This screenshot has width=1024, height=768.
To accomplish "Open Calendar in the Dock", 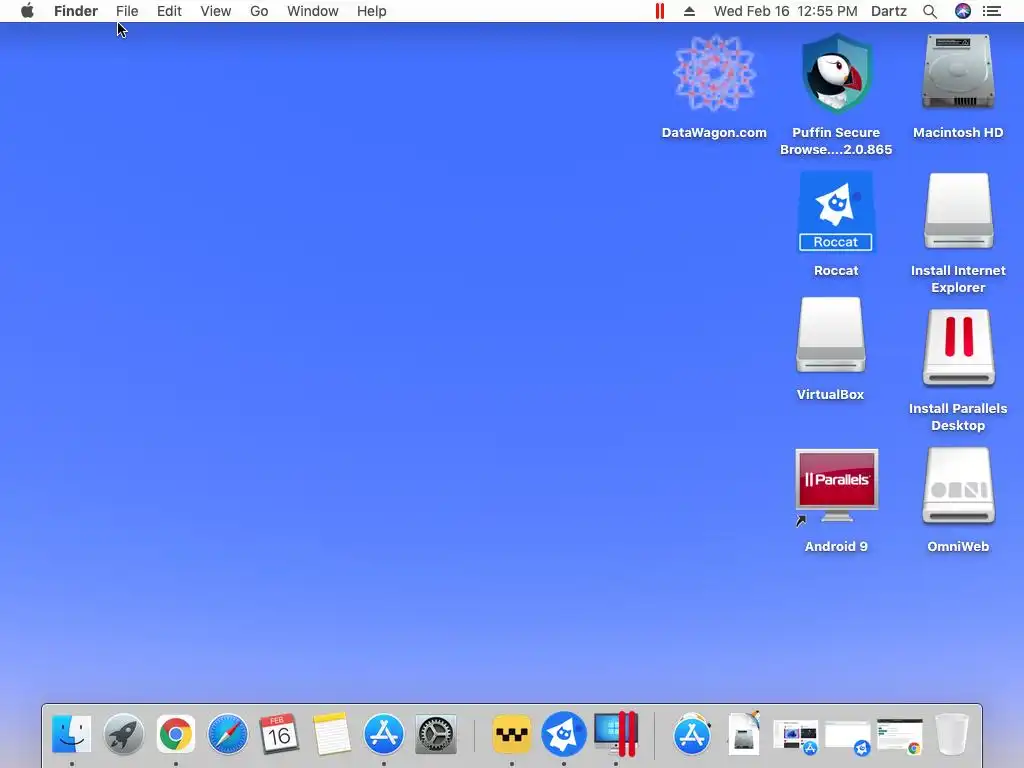I will point(280,734).
